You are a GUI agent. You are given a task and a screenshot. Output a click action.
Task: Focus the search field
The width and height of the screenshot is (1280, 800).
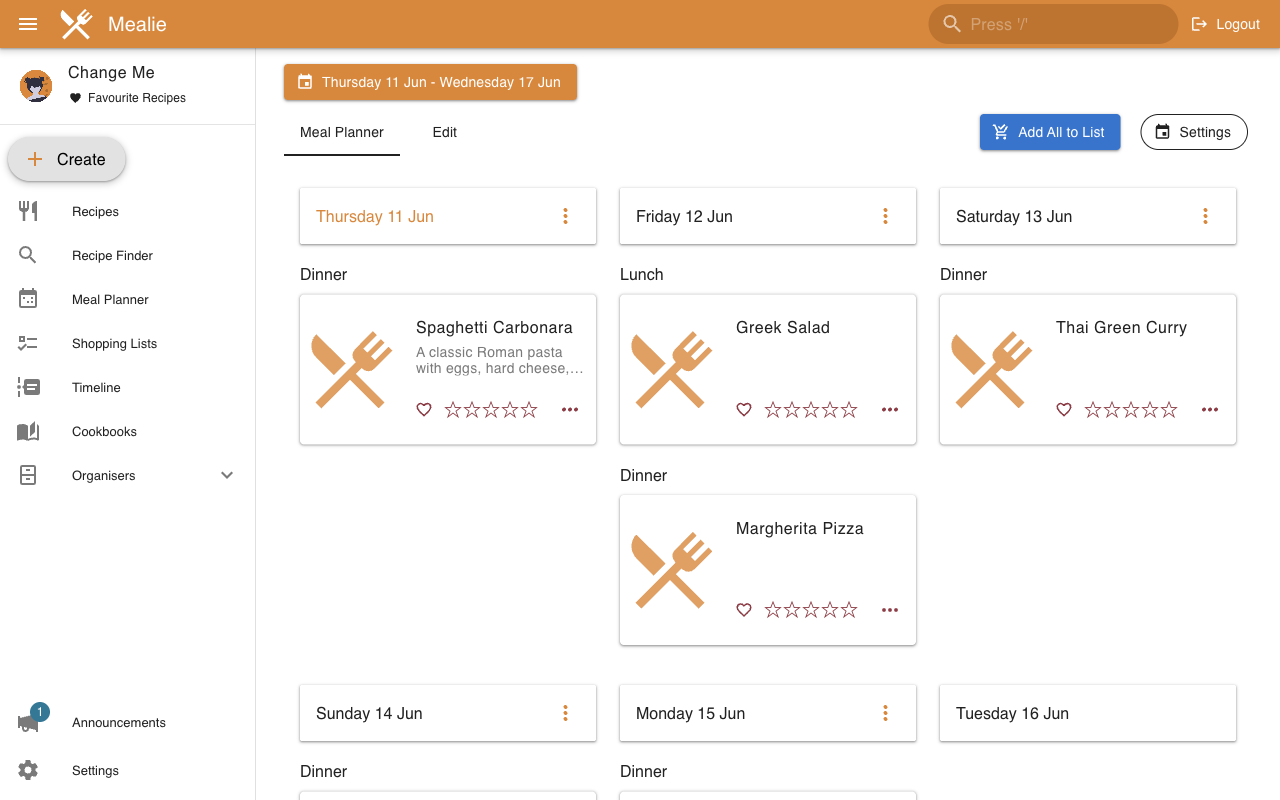click(x=1053, y=24)
